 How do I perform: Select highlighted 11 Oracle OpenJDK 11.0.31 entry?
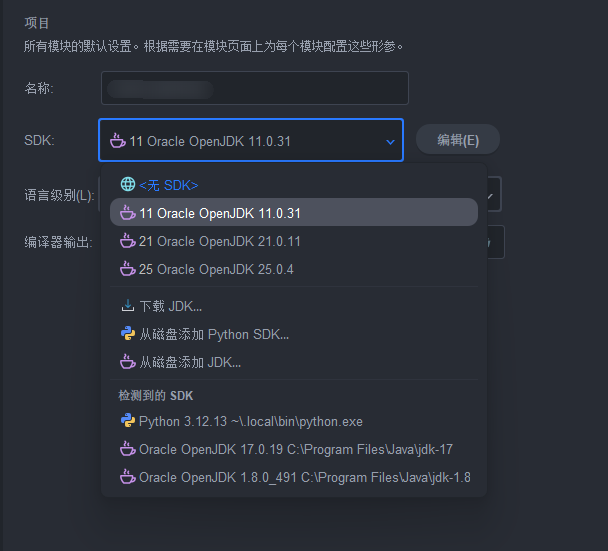coord(294,212)
